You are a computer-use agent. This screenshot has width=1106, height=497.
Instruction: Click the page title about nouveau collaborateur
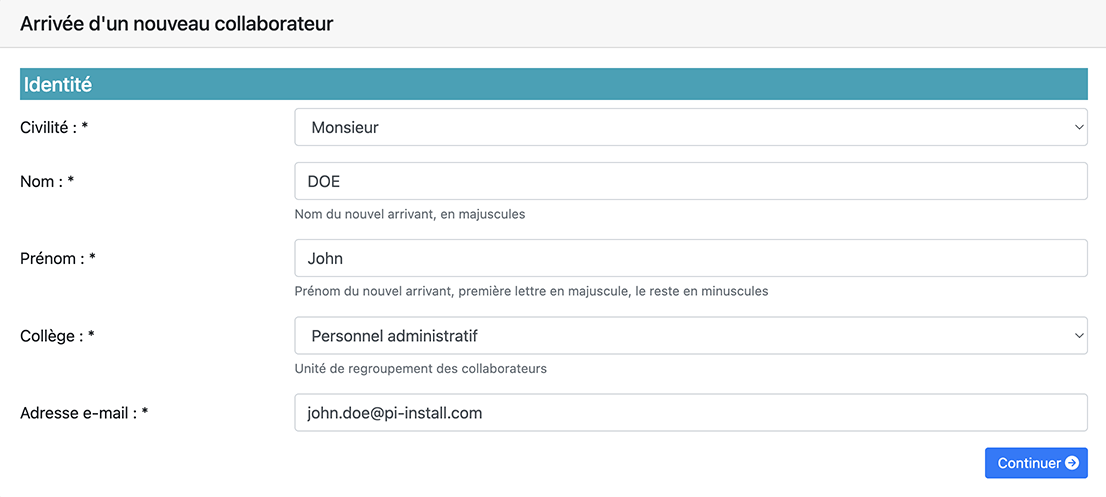(177, 23)
